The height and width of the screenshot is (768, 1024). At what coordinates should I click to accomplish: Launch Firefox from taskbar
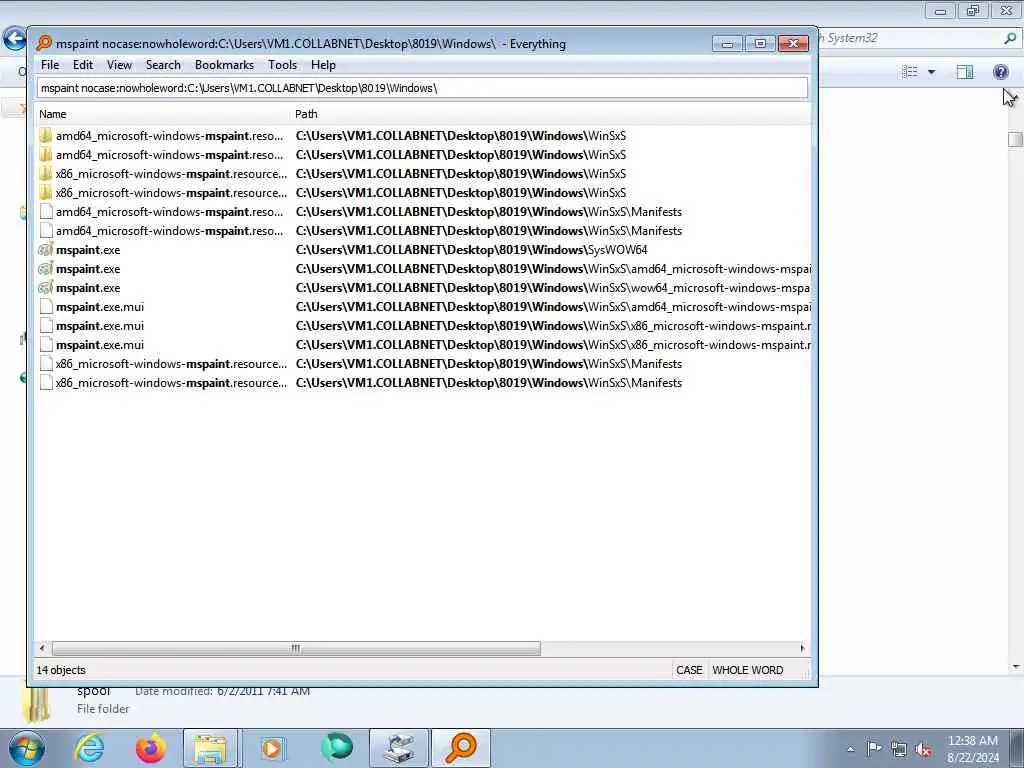tap(150, 748)
